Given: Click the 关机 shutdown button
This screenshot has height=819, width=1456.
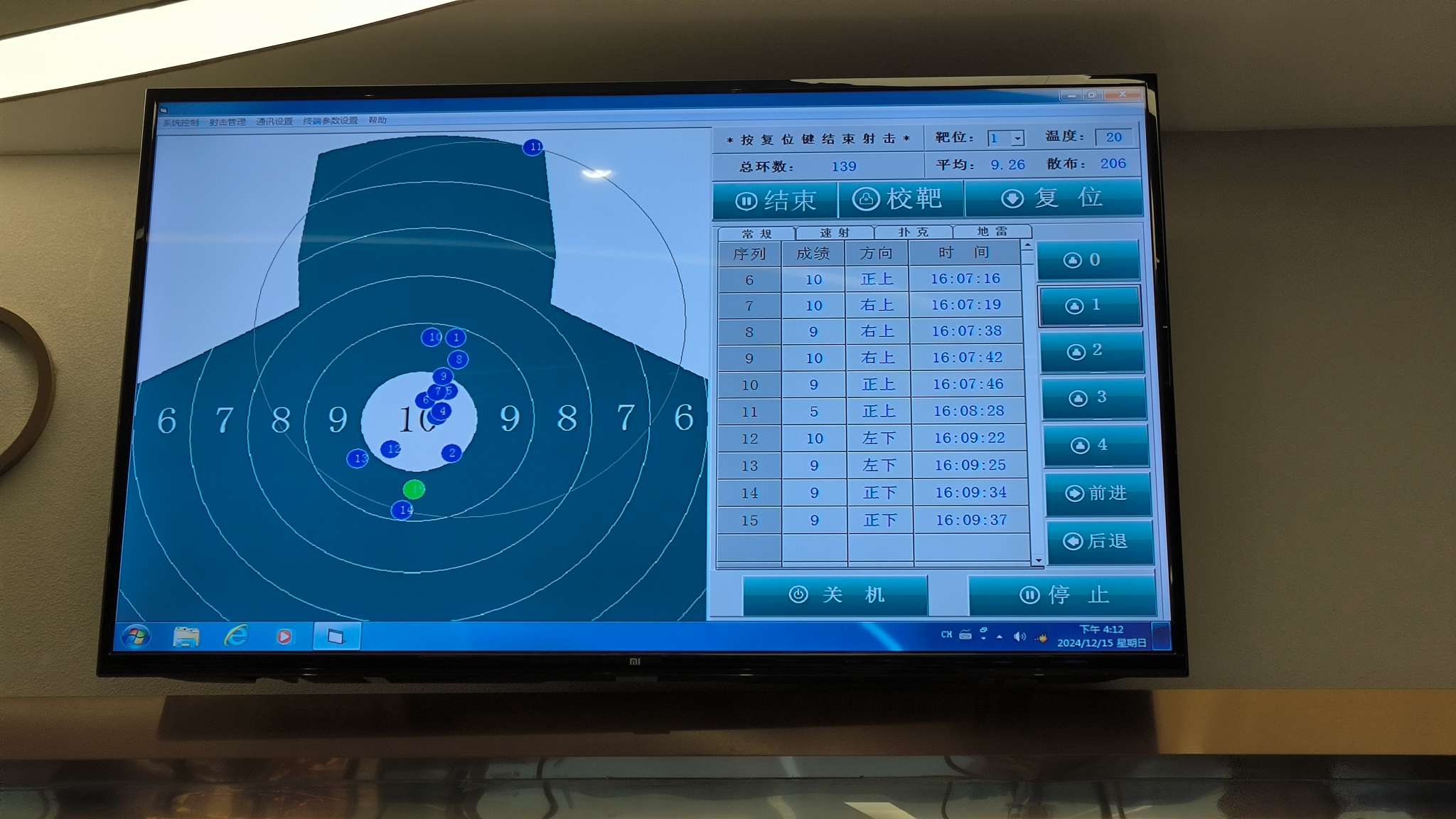Looking at the screenshot, I should (x=835, y=595).
